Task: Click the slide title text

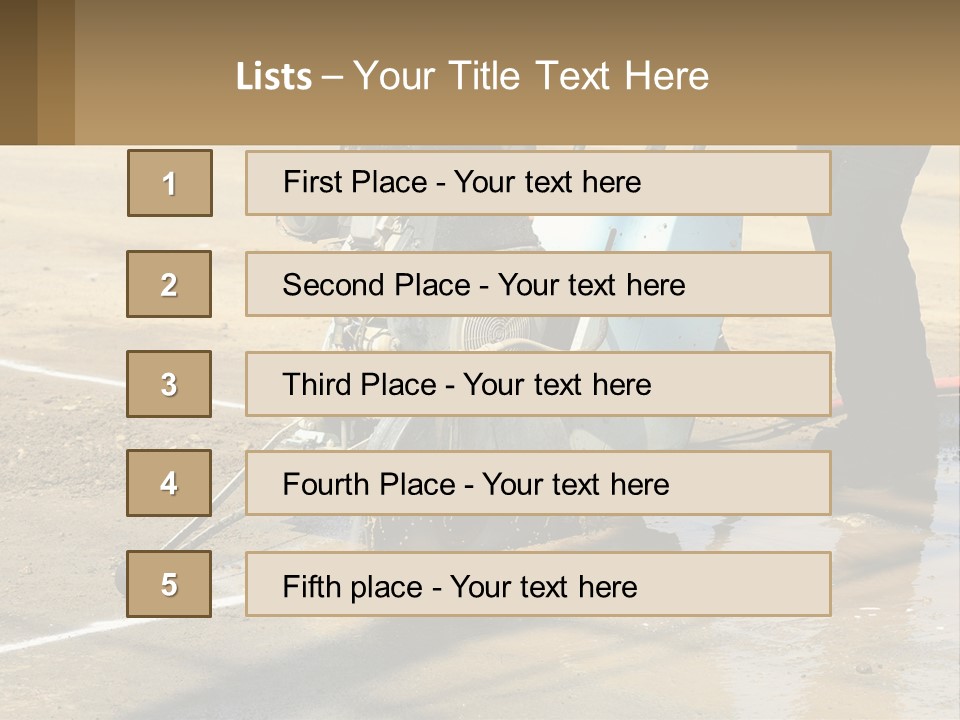Action: [472, 76]
